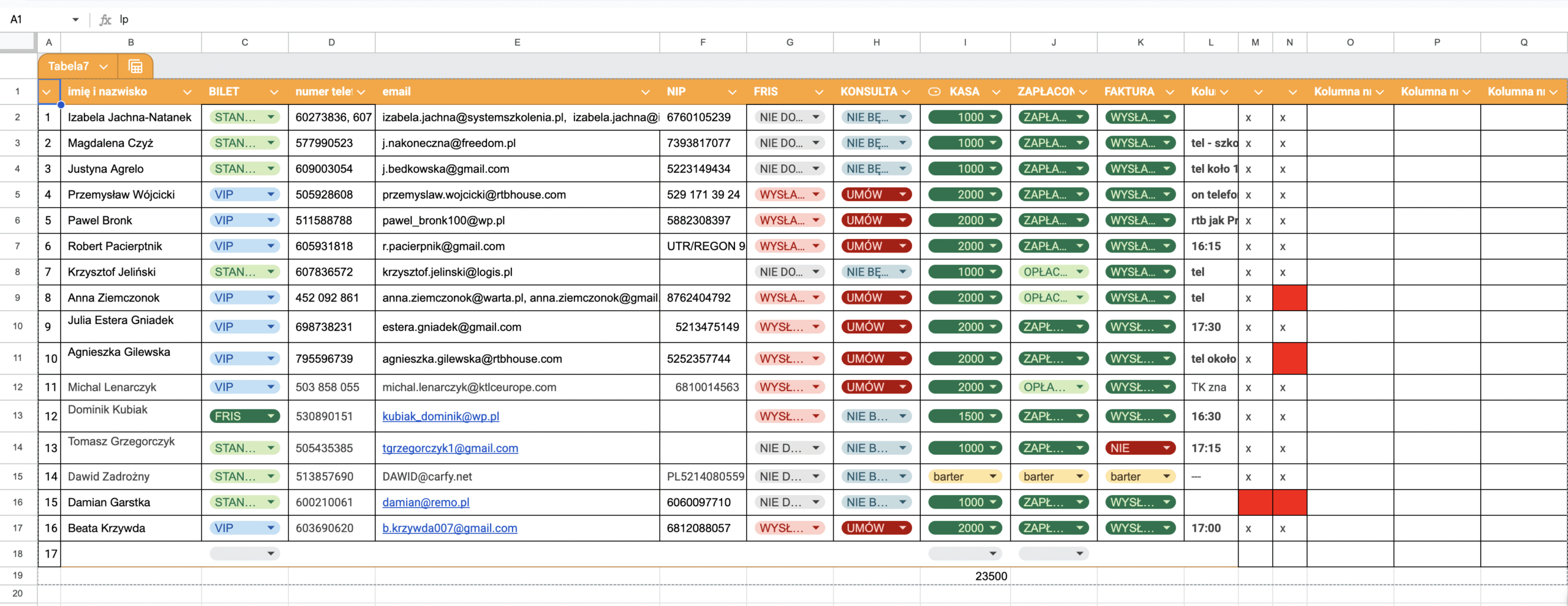
Task: Open 2000 KASA chip for Beata Krzywda
Action: [965, 528]
